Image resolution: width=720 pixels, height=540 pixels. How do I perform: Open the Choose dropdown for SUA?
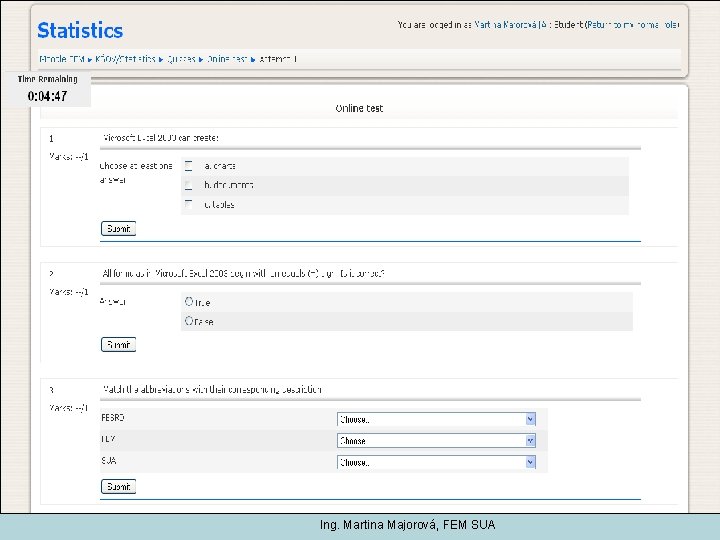coord(436,462)
